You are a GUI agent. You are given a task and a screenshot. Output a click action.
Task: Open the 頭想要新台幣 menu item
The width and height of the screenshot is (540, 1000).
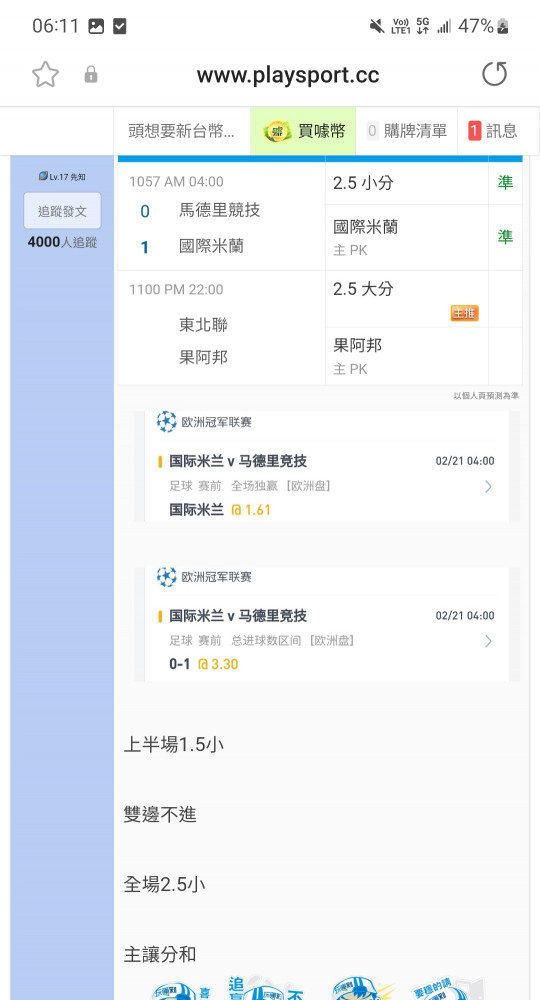click(x=182, y=131)
